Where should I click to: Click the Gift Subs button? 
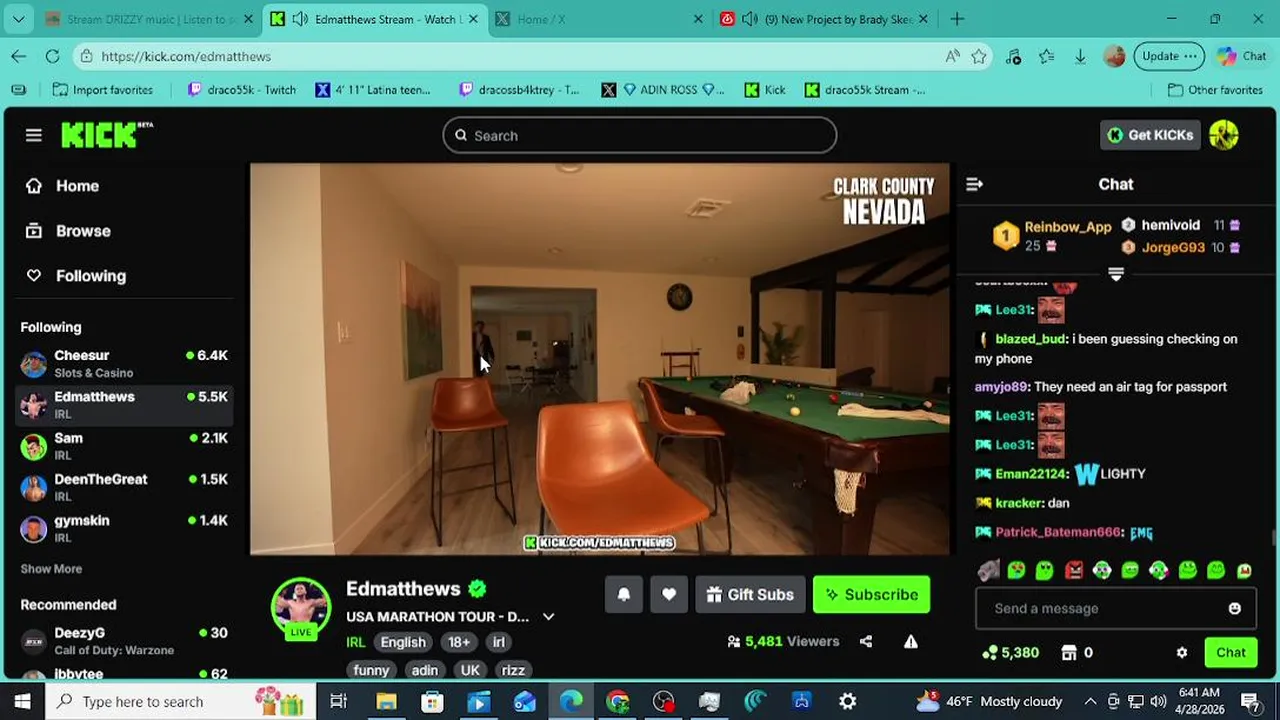750,594
